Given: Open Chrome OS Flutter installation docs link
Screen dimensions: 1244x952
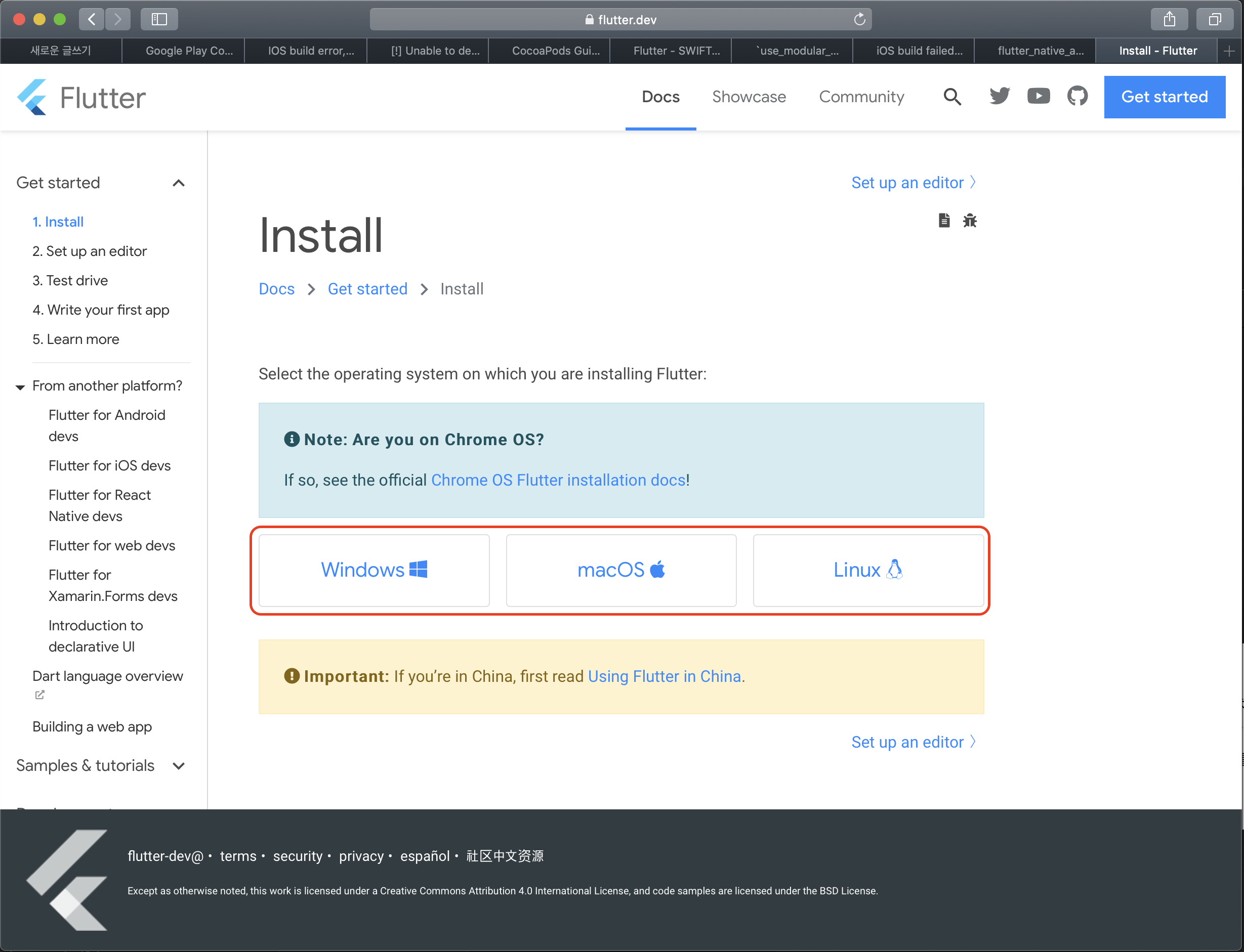Looking at the screenshot, I should [558, 480].
